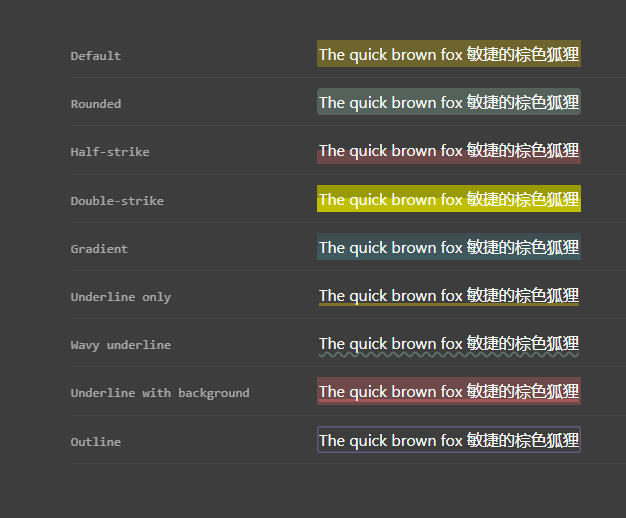Screen dimensions: 626x518
Task: Select the Wavy underline label
Action: tap(121, 345)
